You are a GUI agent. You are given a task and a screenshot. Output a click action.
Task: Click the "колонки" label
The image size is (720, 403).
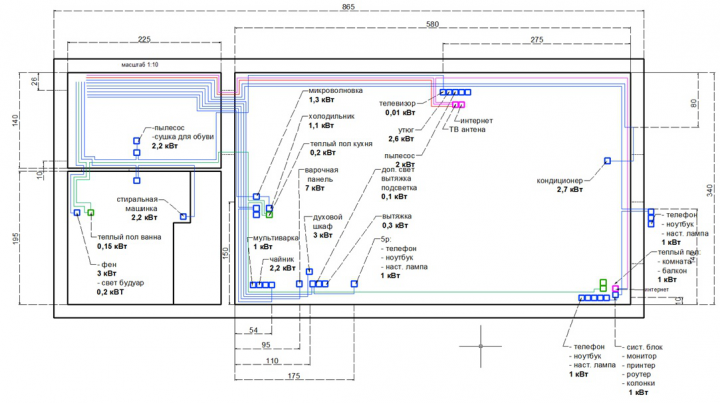tap(641, 383)
